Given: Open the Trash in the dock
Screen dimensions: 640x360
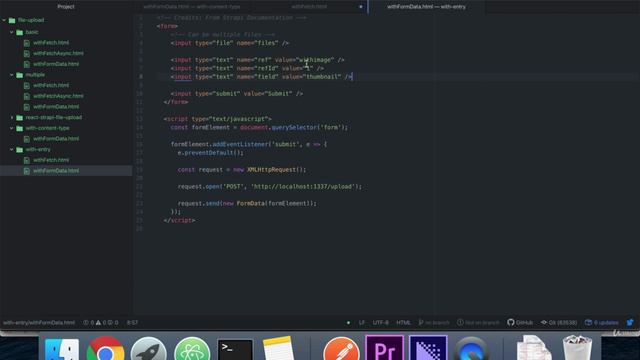Looking at the screenshot, I should (577, 348).
